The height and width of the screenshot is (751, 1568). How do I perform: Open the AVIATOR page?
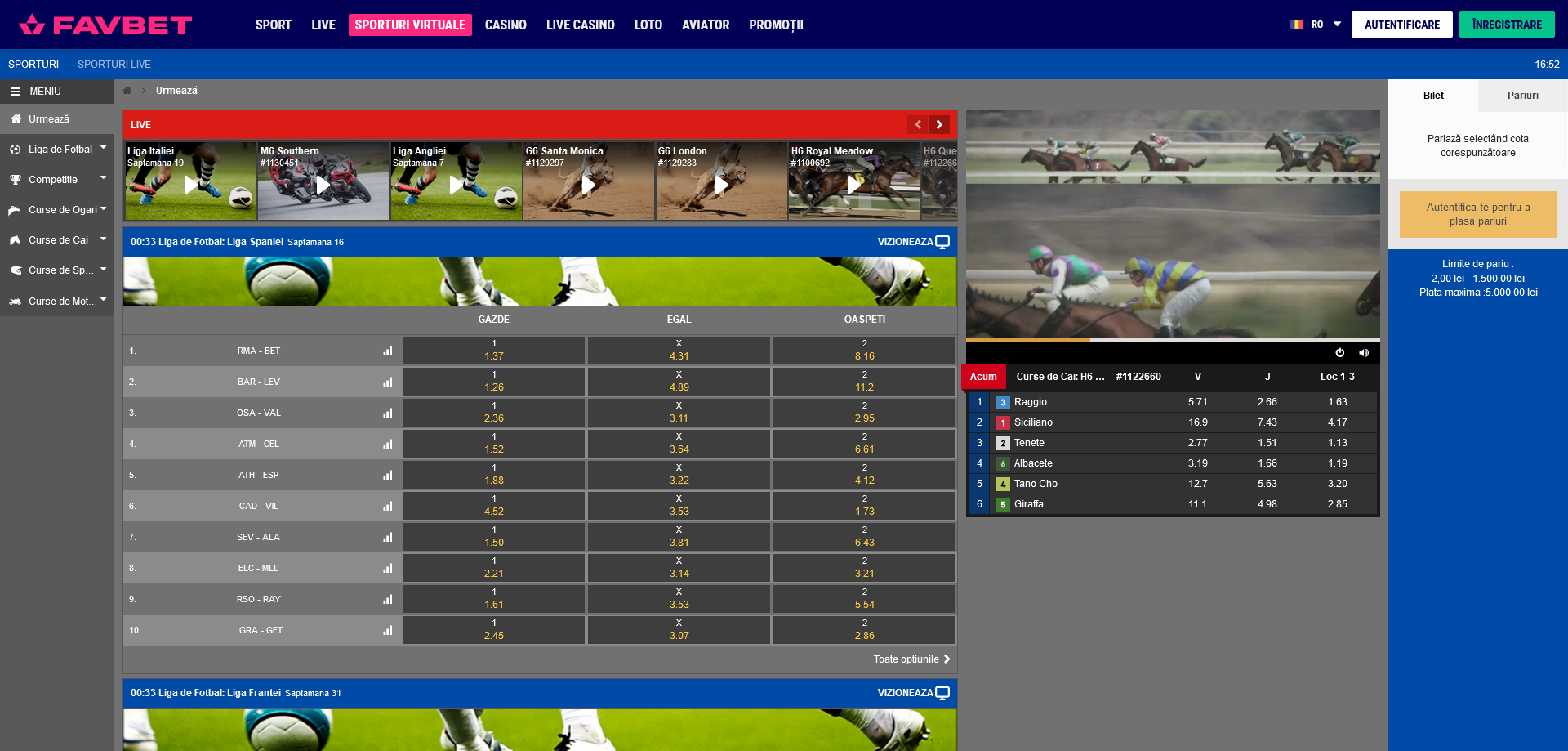[x=706, y=25]
